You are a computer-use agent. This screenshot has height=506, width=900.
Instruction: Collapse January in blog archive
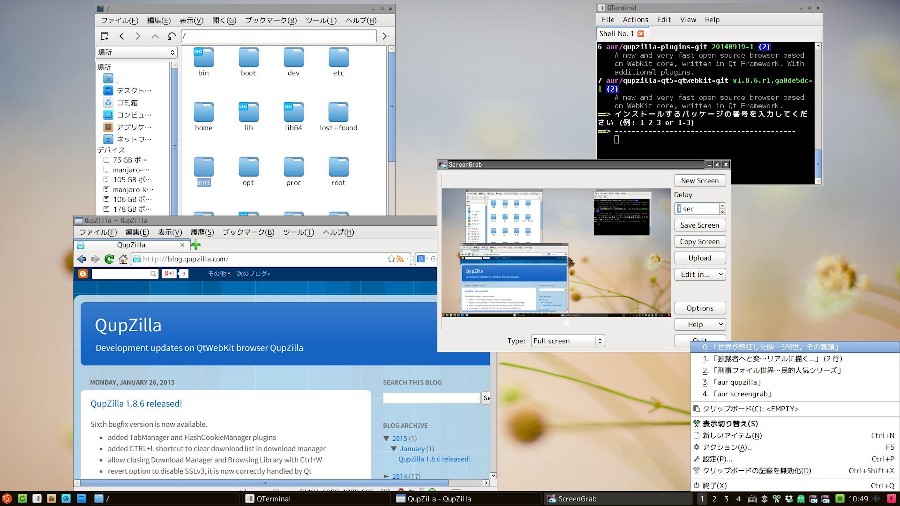(394, 449)
